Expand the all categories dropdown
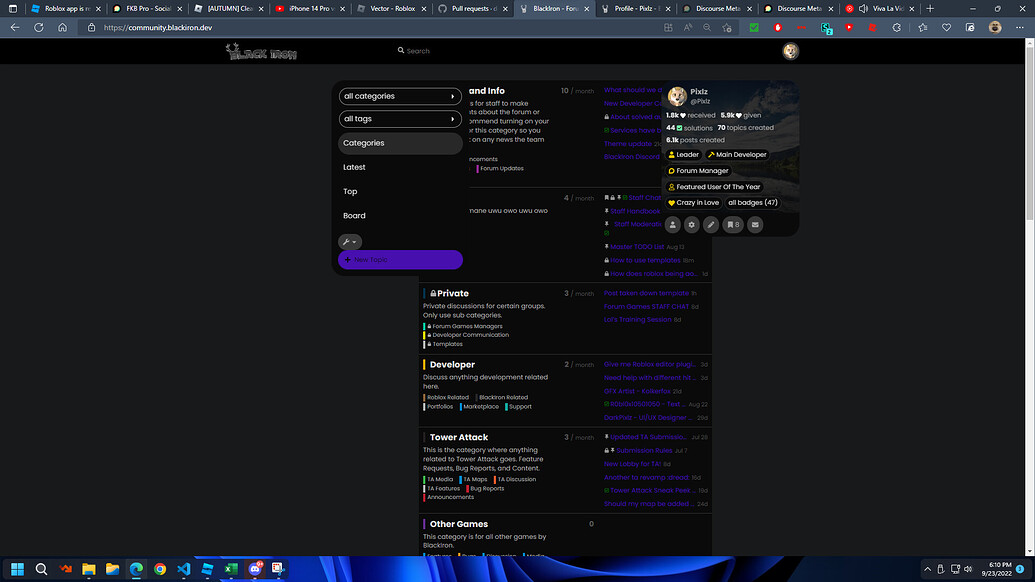This screenshot has width=1035, height=582. pyautogui.click(x=399, y=96)
